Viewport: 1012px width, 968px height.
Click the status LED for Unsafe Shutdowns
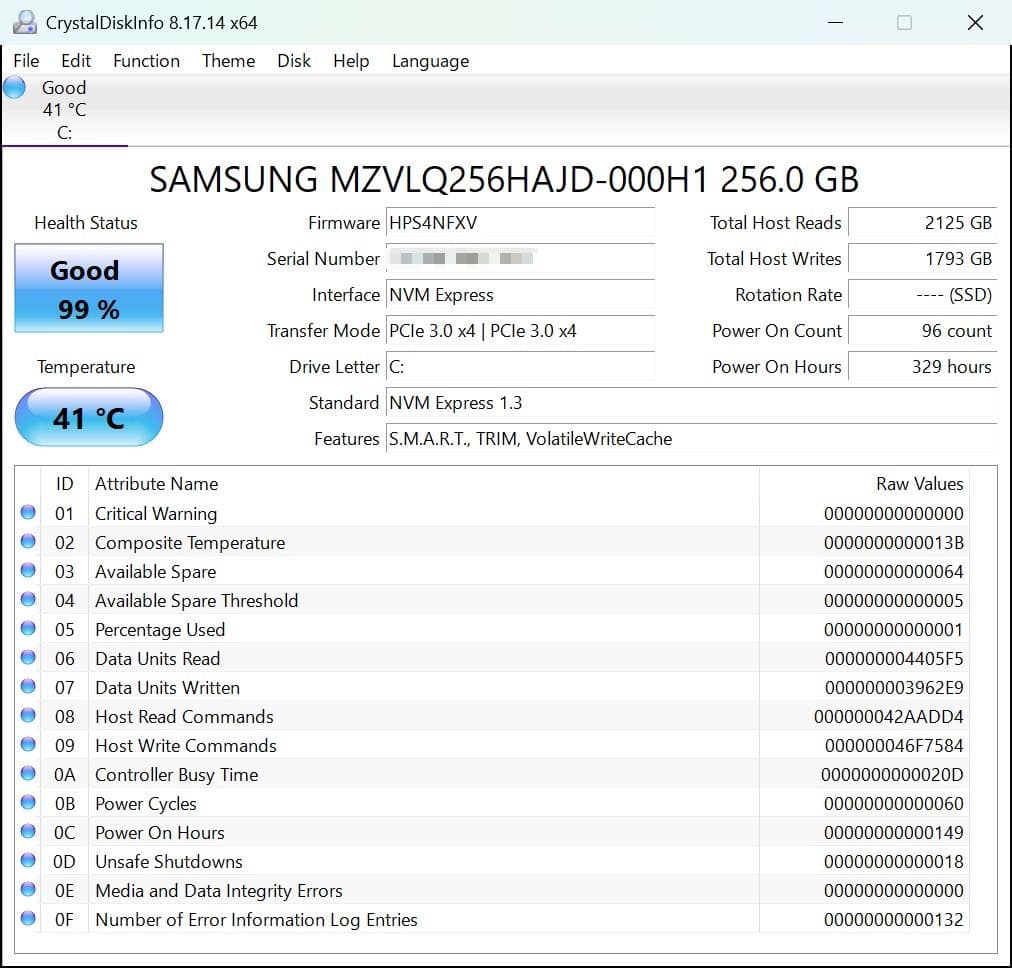[28, 861]
